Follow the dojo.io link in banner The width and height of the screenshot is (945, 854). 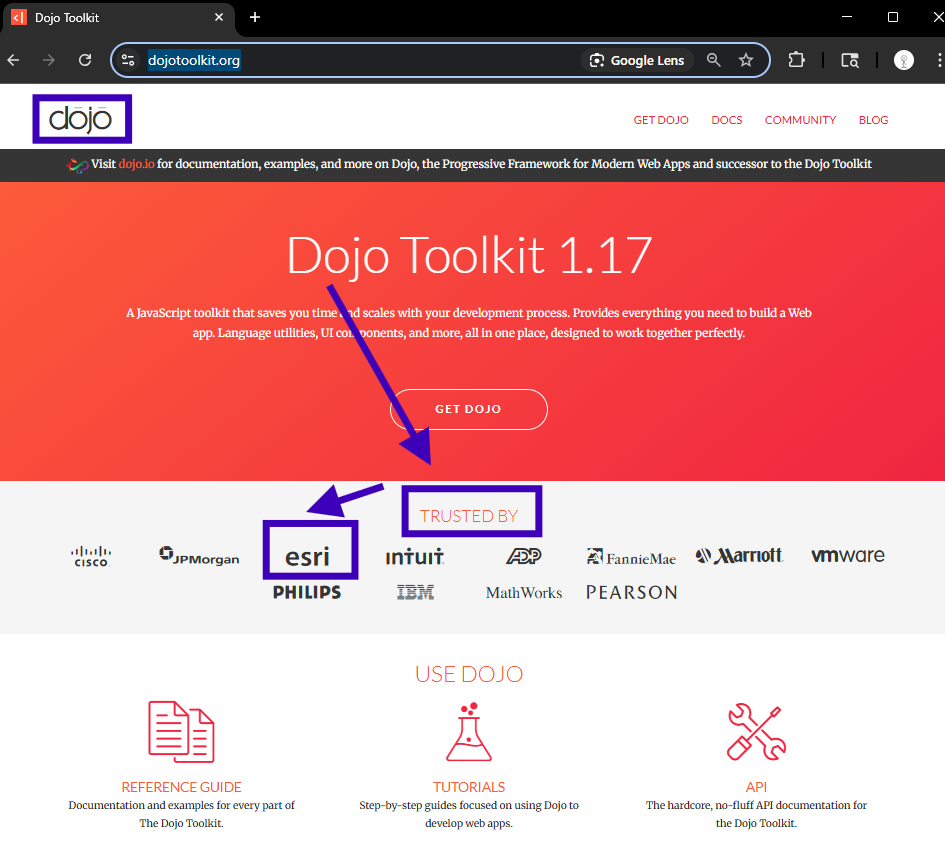[137, 164]
